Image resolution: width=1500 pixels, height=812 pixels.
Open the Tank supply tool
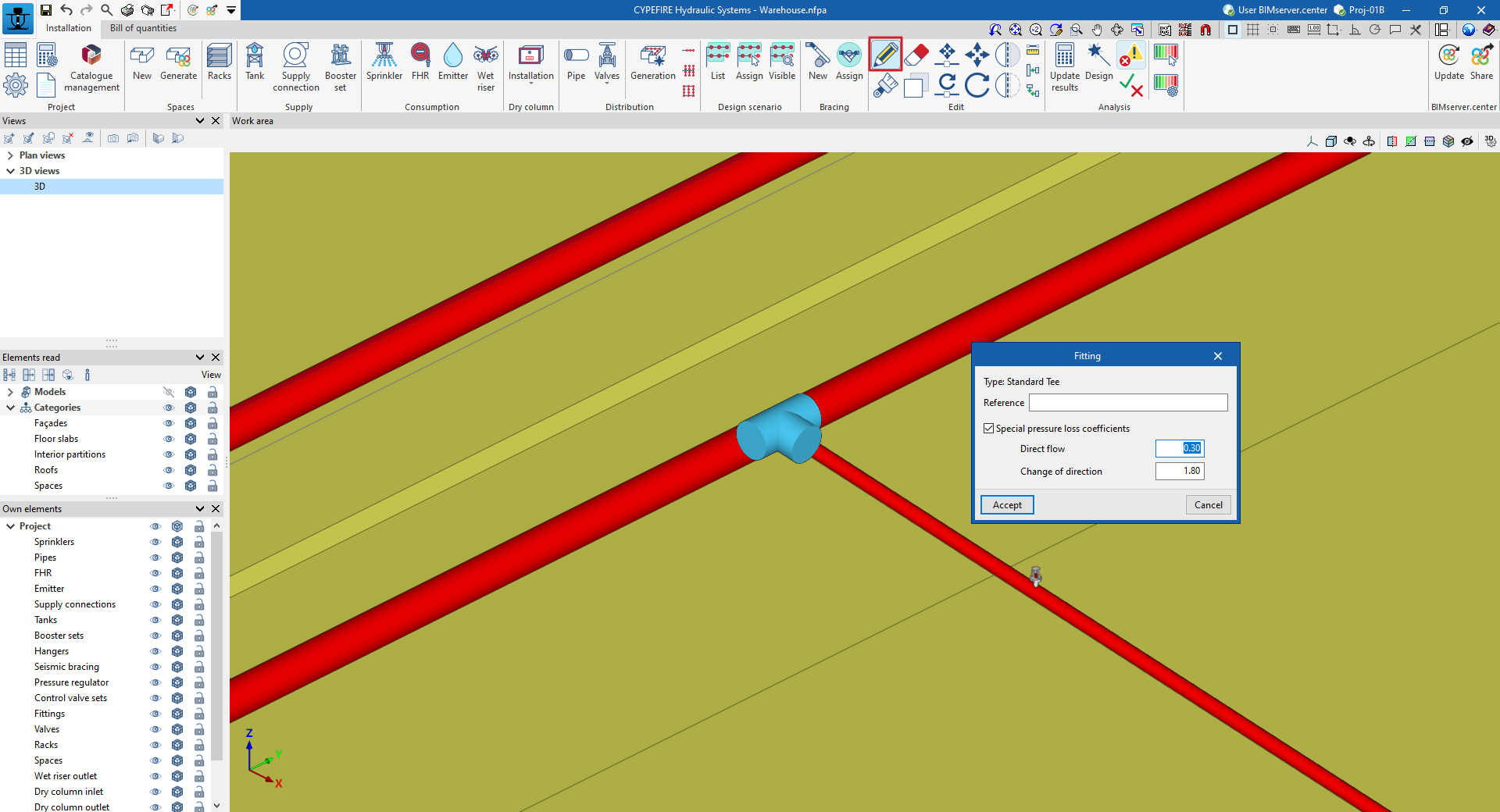click(255, 62)
